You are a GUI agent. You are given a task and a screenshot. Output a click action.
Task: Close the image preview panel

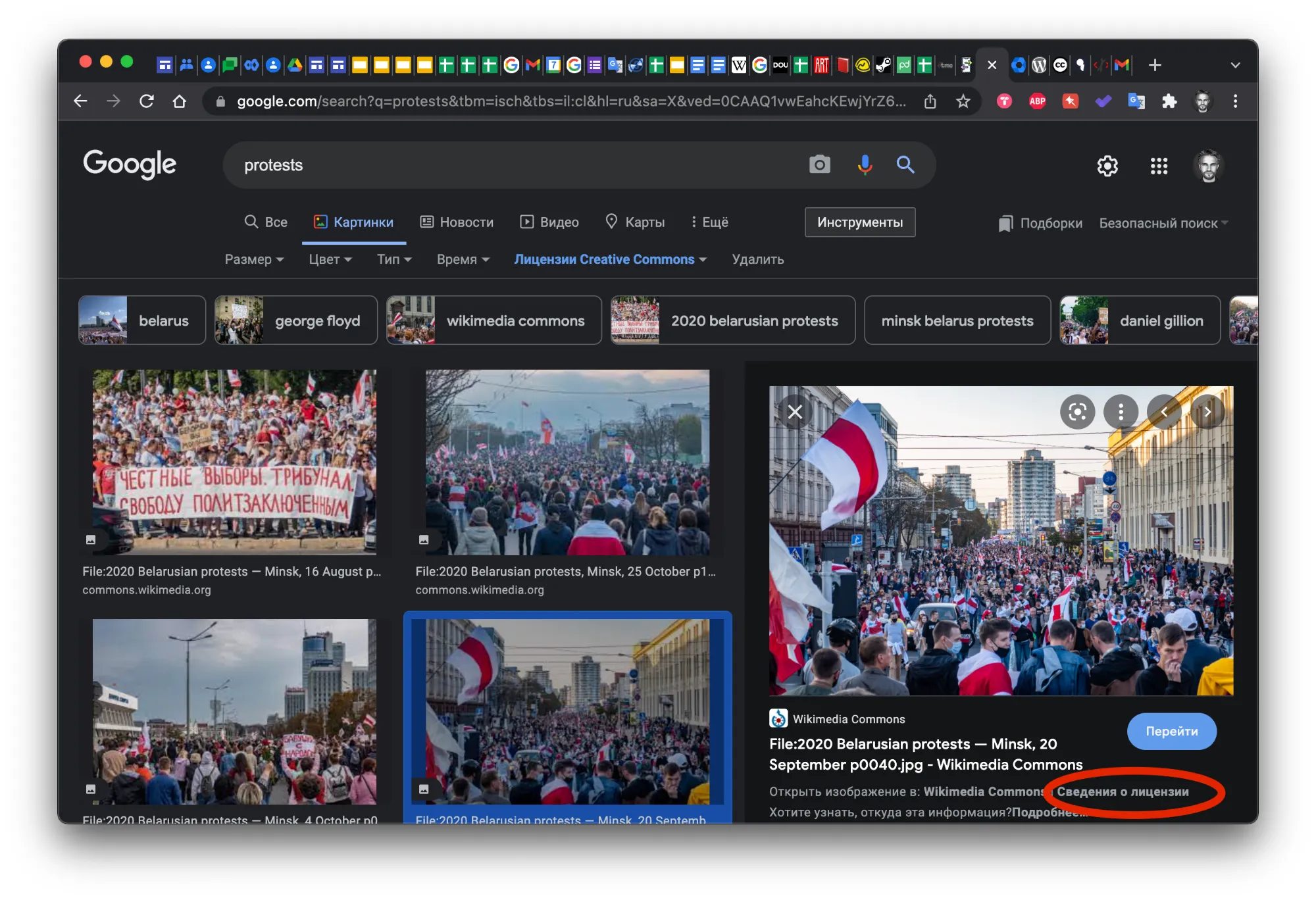point(795,412)
